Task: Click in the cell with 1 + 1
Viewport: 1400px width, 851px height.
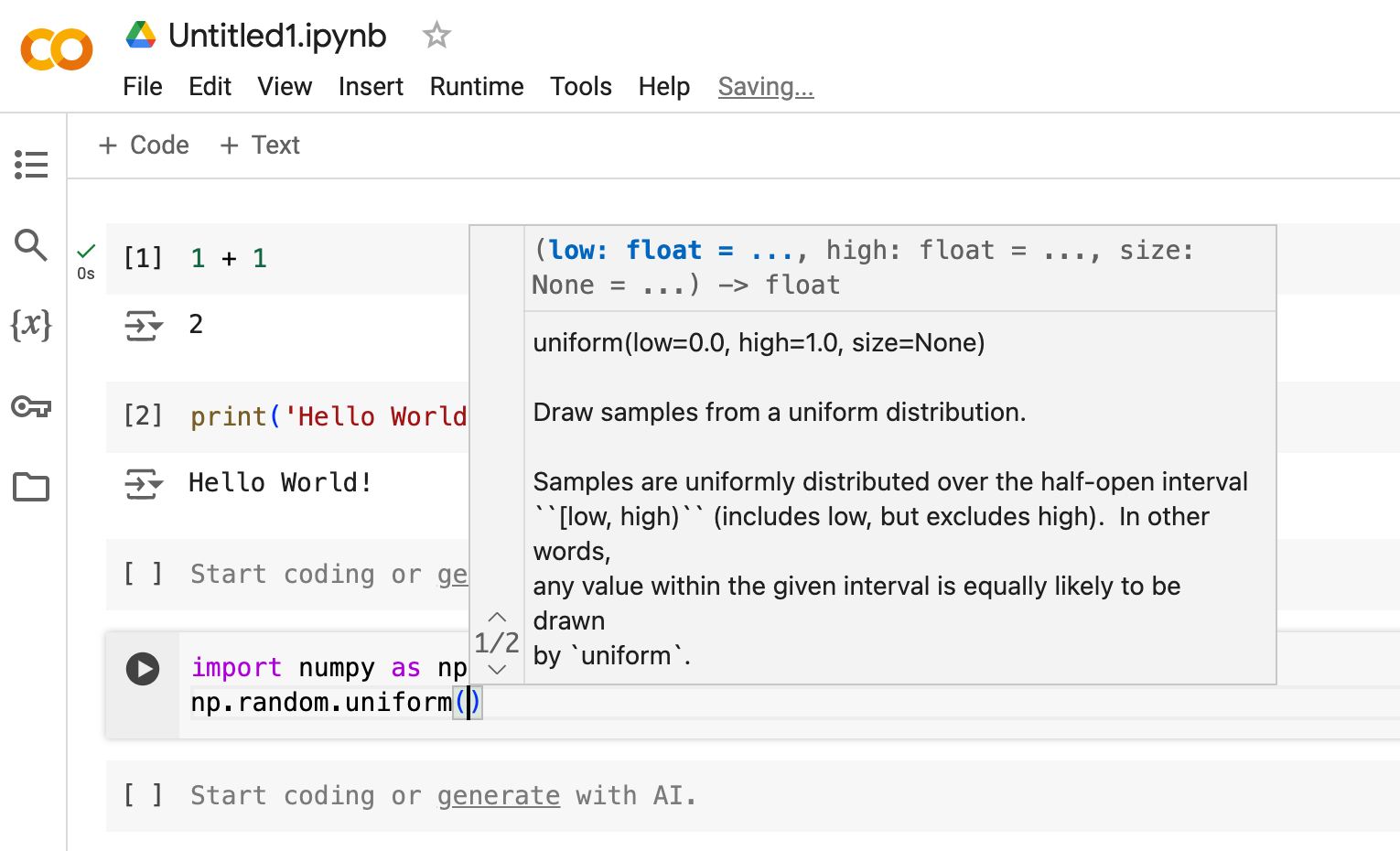Action: click(229, 258)
